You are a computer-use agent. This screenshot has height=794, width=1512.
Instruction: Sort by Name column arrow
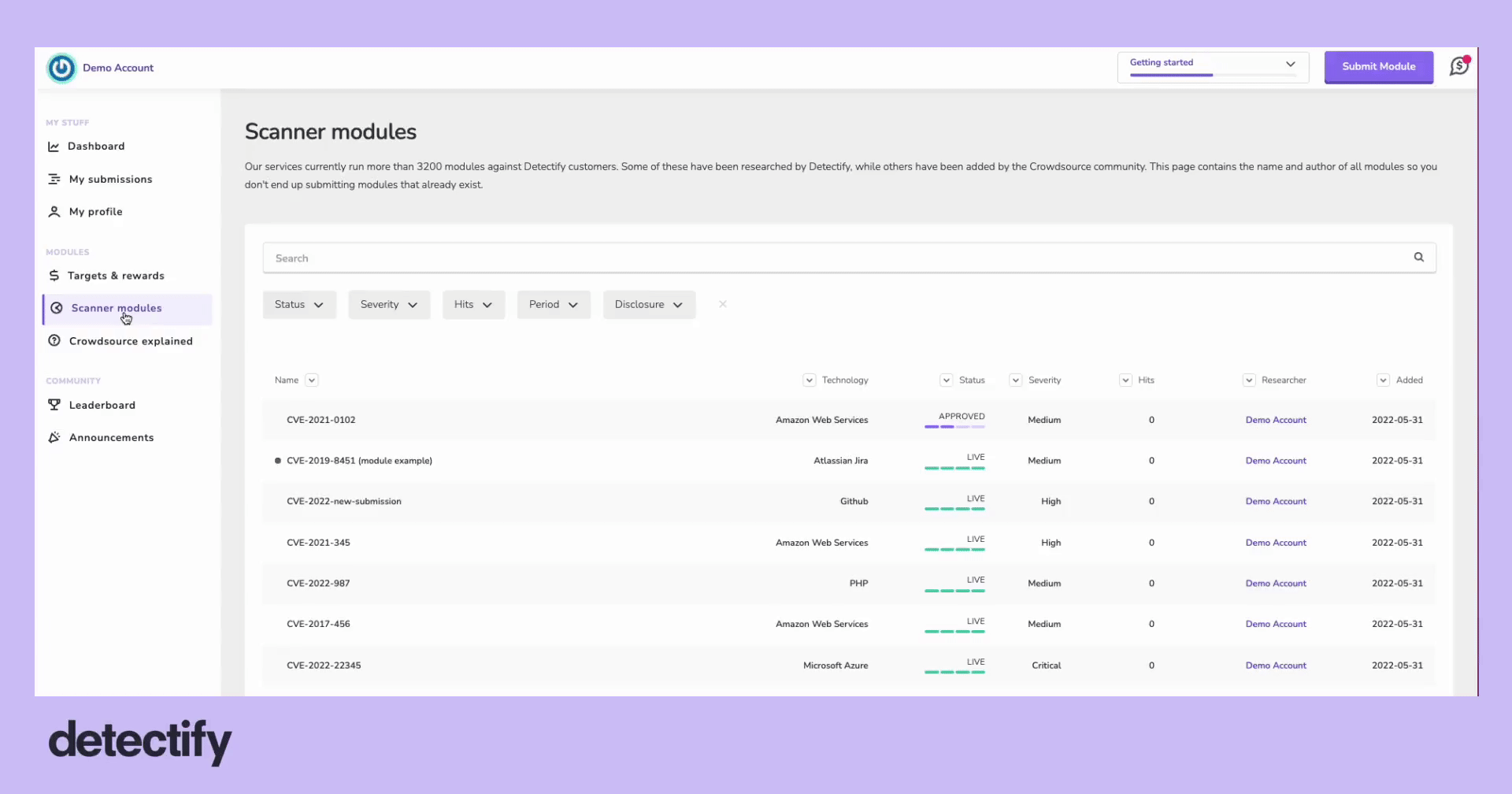312,380
